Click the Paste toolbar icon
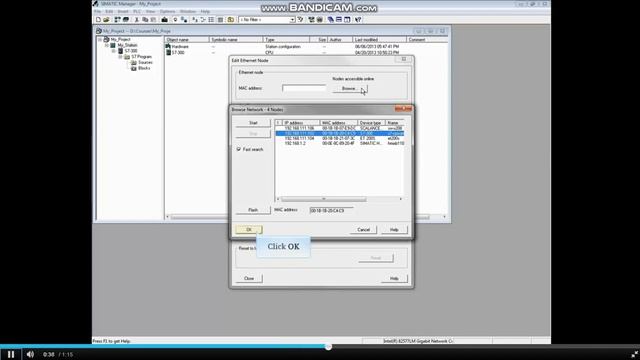Image resolution: width=640 pixels, height=360 pixels. pyautogui.click(x=153, y=20)
